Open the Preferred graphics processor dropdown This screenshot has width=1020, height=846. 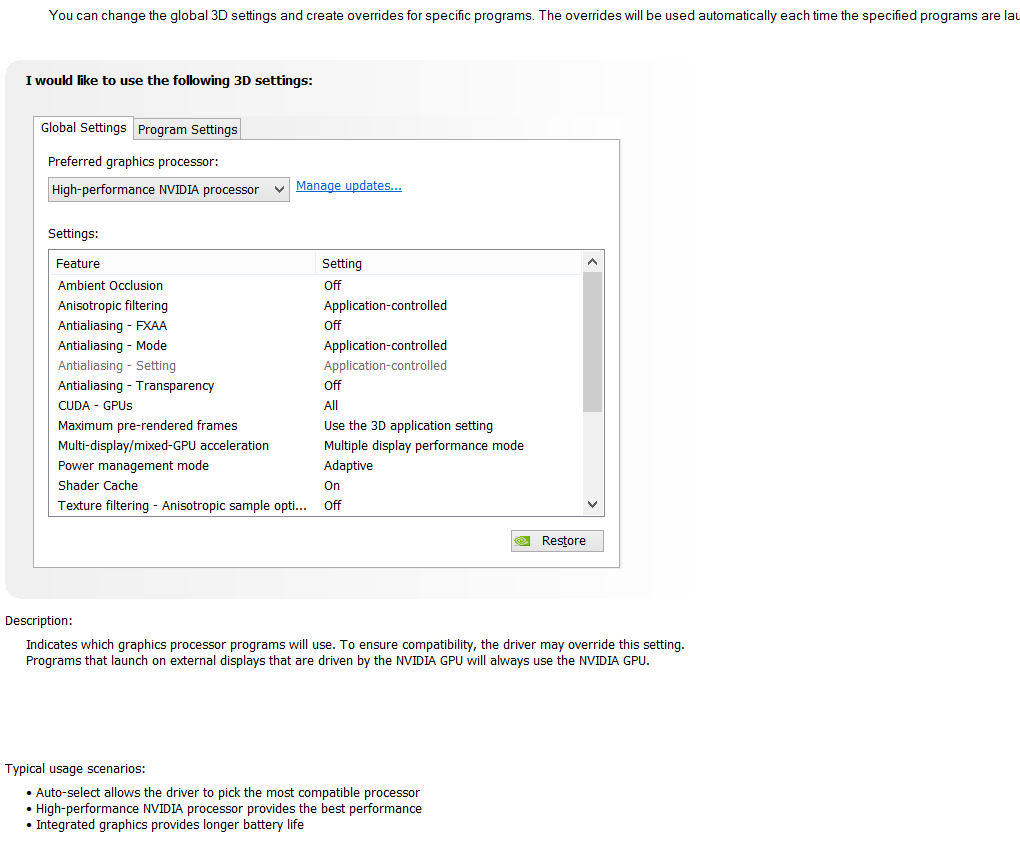pyautogui.click(x=169, y=190)
